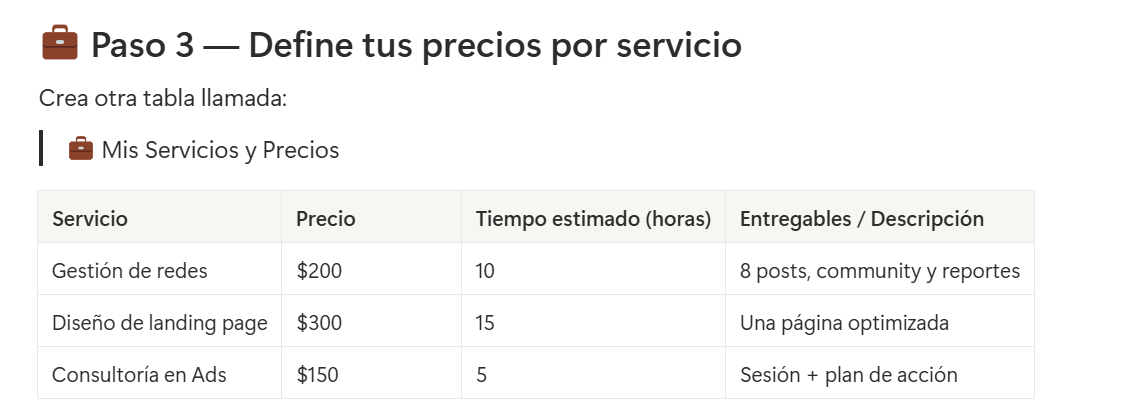The height and width of the screenshot is (418, 1129).
Task: Click the briefcase icon beside Paso 3 heading
Action: pos(59,45)
